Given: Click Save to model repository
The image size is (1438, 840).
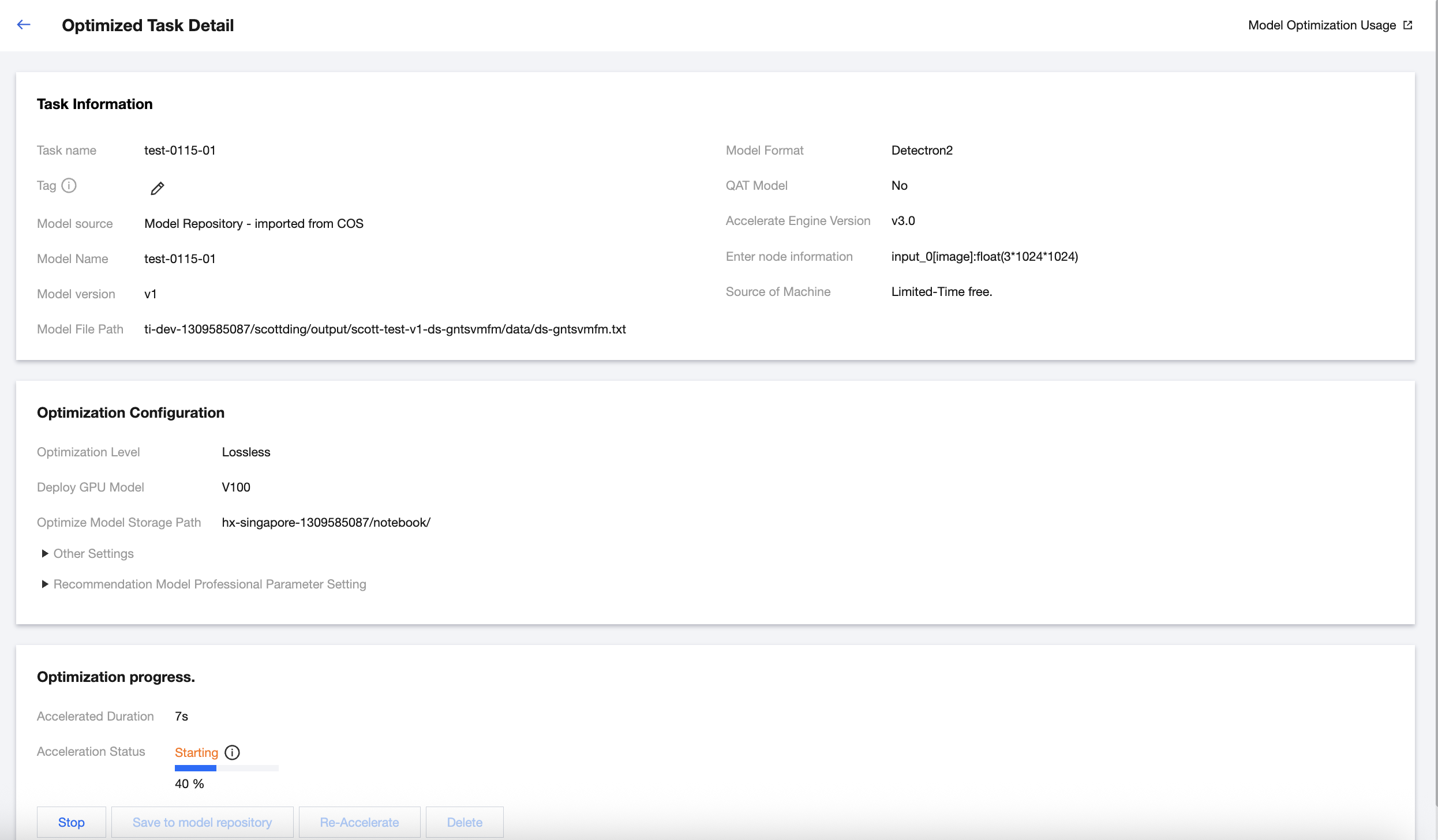Looking at the screenshot, I should coord(202,822).
